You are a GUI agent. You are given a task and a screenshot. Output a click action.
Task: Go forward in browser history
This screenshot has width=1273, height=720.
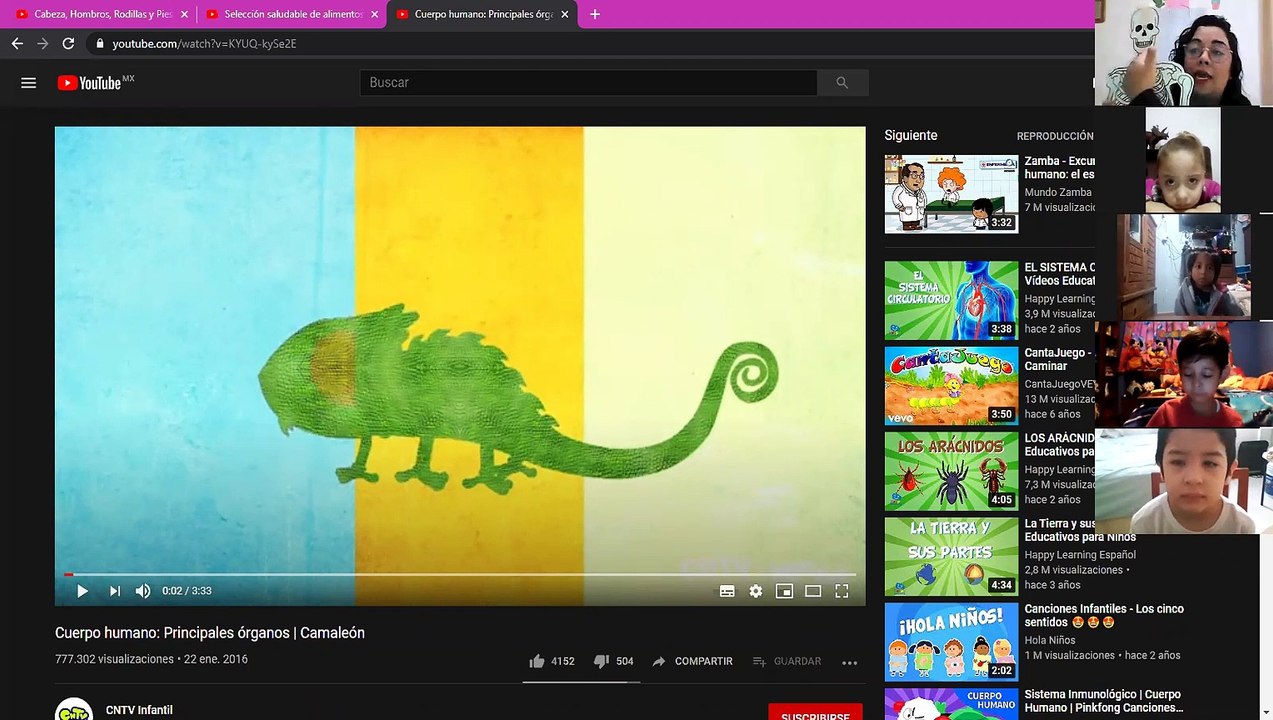point(42,44)
